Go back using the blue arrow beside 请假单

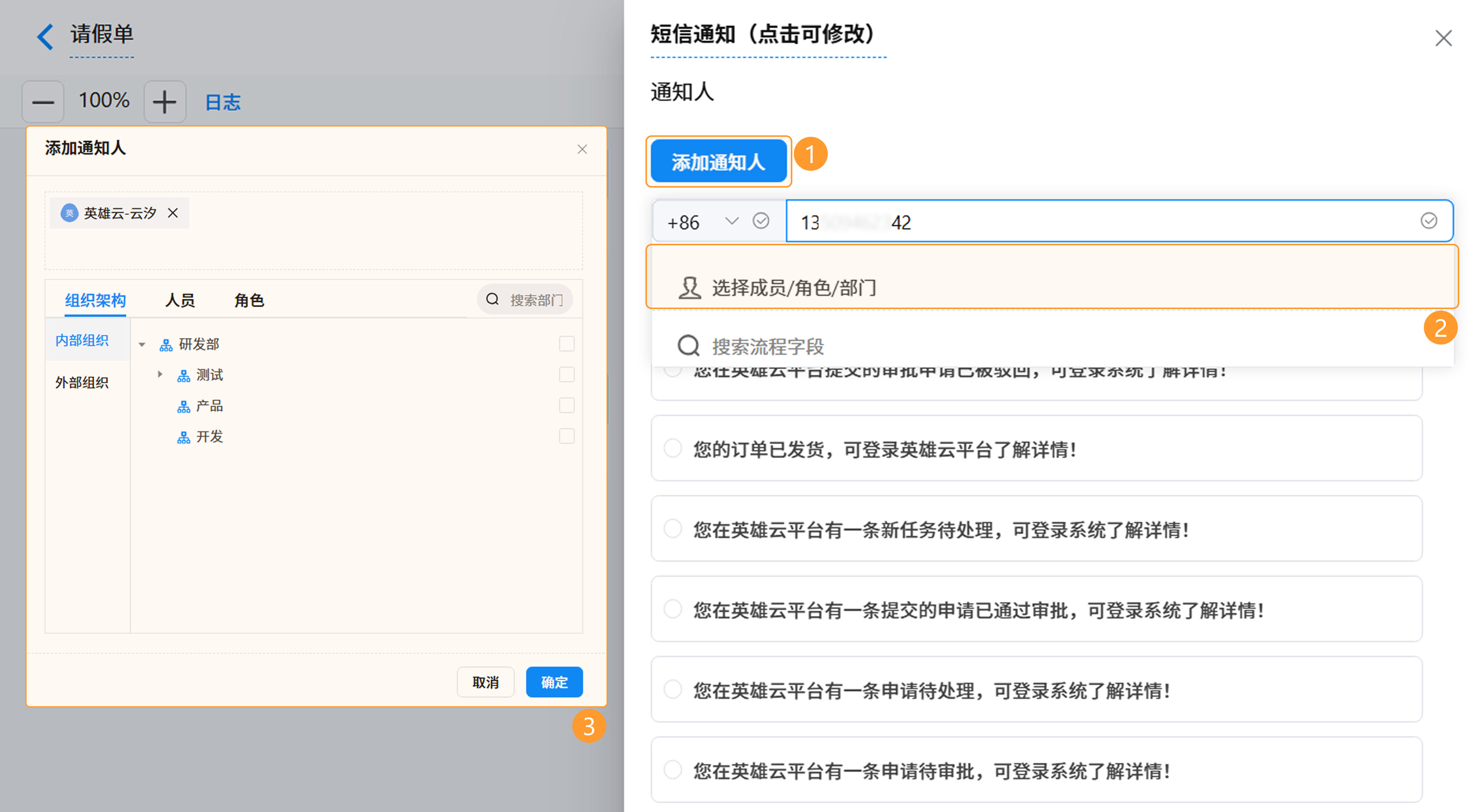pos(45,37)
